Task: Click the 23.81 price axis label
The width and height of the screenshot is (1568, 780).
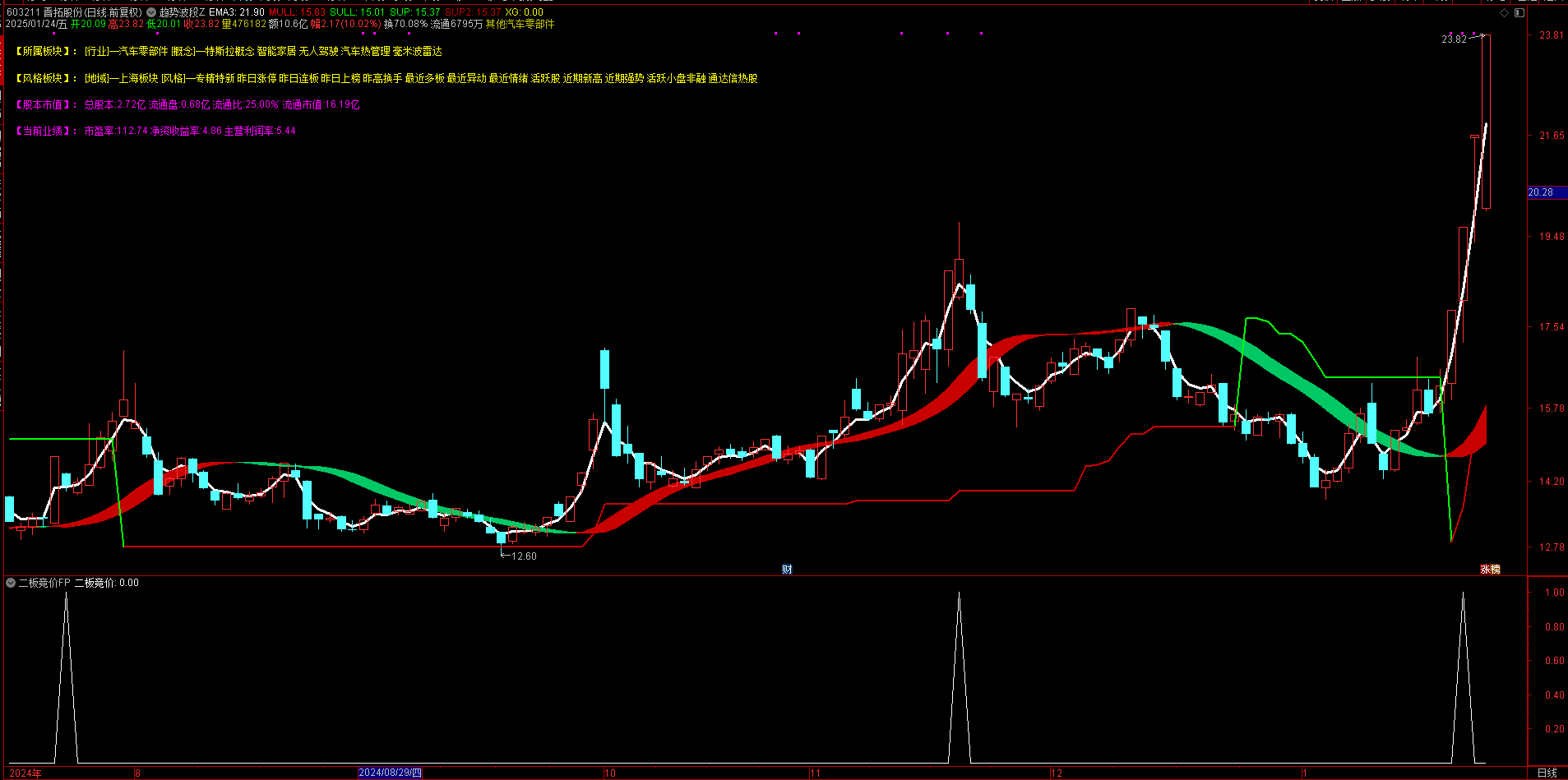Action: tap(1552, 35)
